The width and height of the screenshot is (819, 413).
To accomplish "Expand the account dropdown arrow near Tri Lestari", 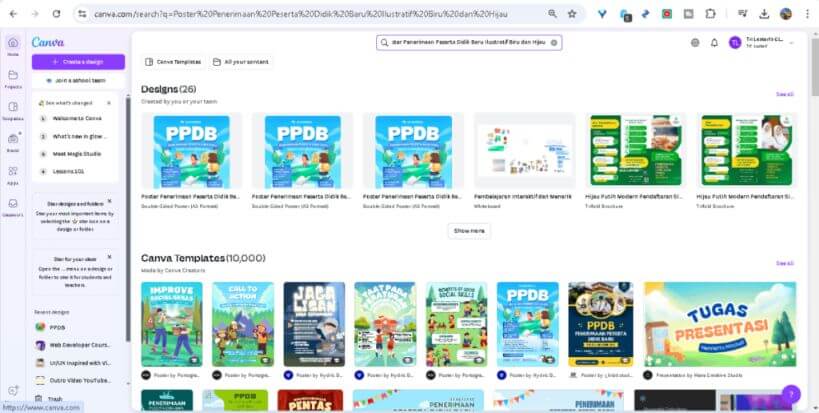I will click(792, 43).
